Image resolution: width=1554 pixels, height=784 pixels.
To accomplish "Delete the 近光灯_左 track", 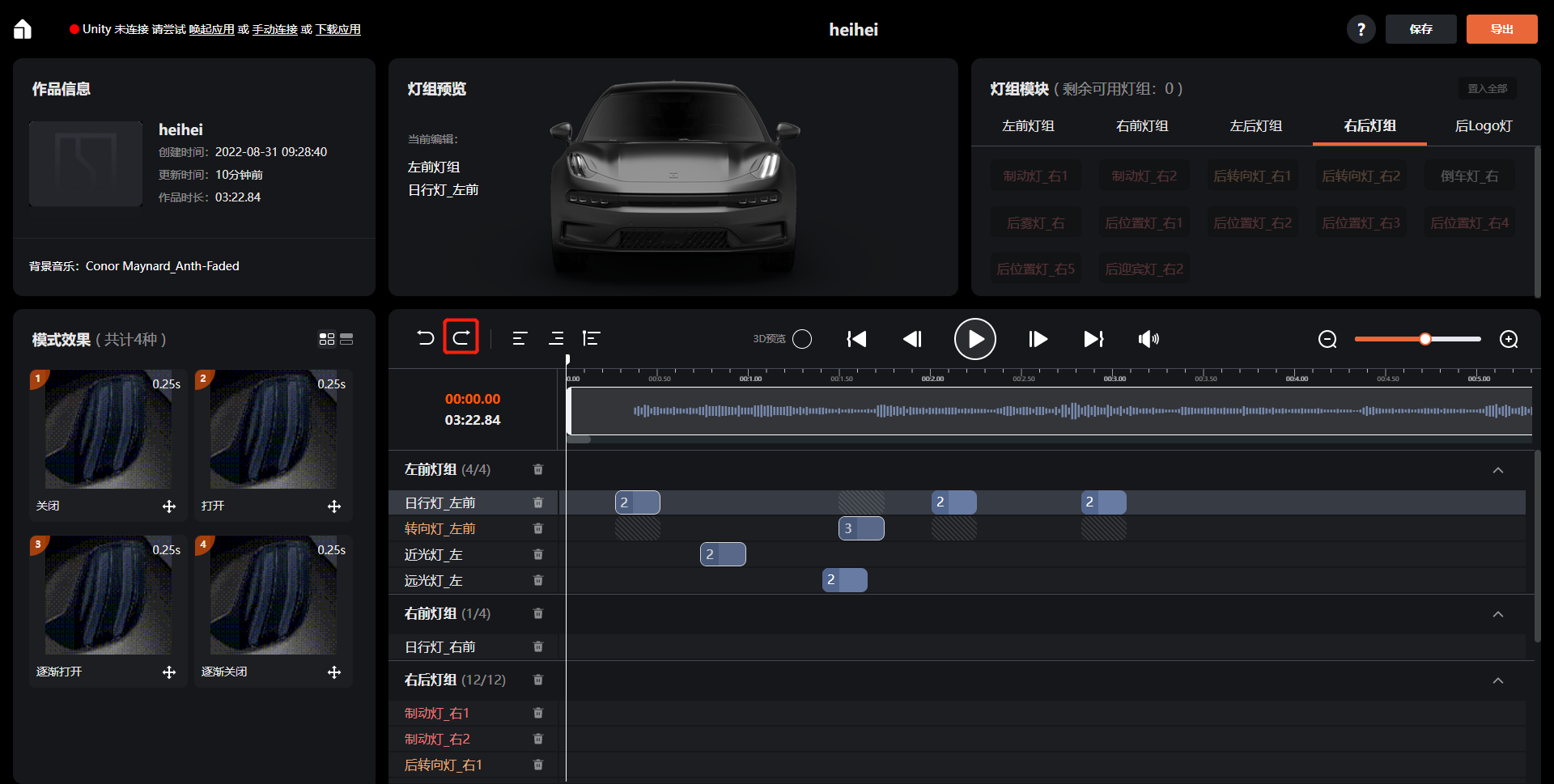I will [538, 554].
